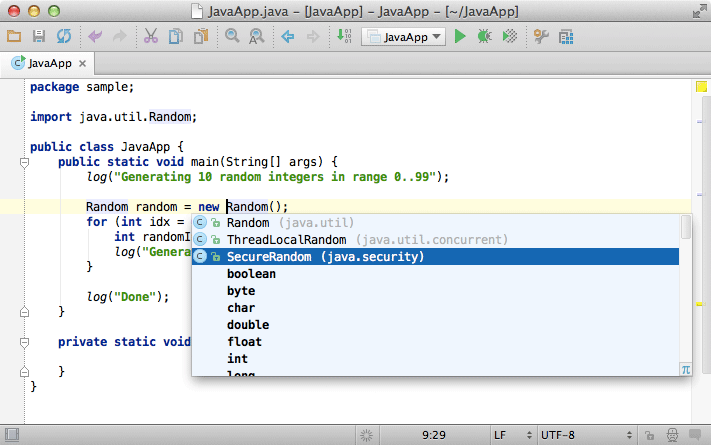Pick char from completion list
Image resolution: width=711 pixels, height=445 pixels.
point(435,308)
